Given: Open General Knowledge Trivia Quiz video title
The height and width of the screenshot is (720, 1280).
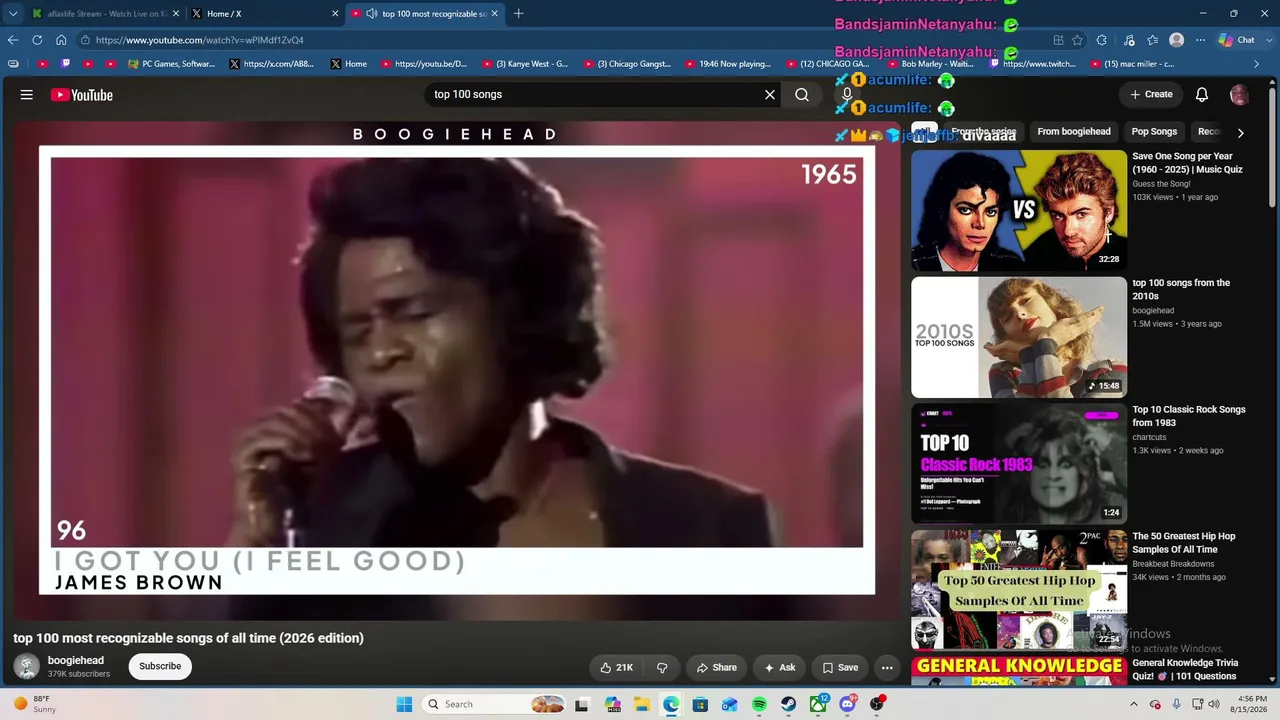Looking at the screenshot, I should [1185, 669].
